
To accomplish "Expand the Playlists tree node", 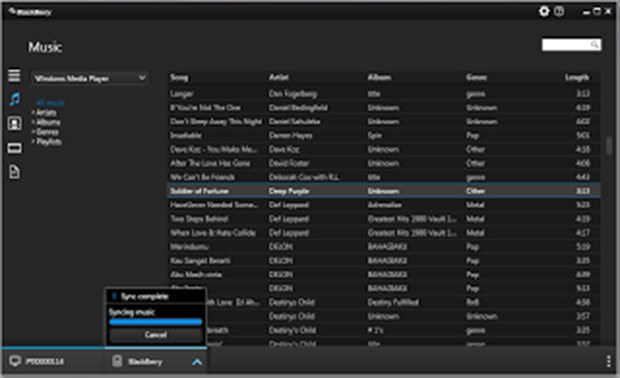I will point(33,141).
